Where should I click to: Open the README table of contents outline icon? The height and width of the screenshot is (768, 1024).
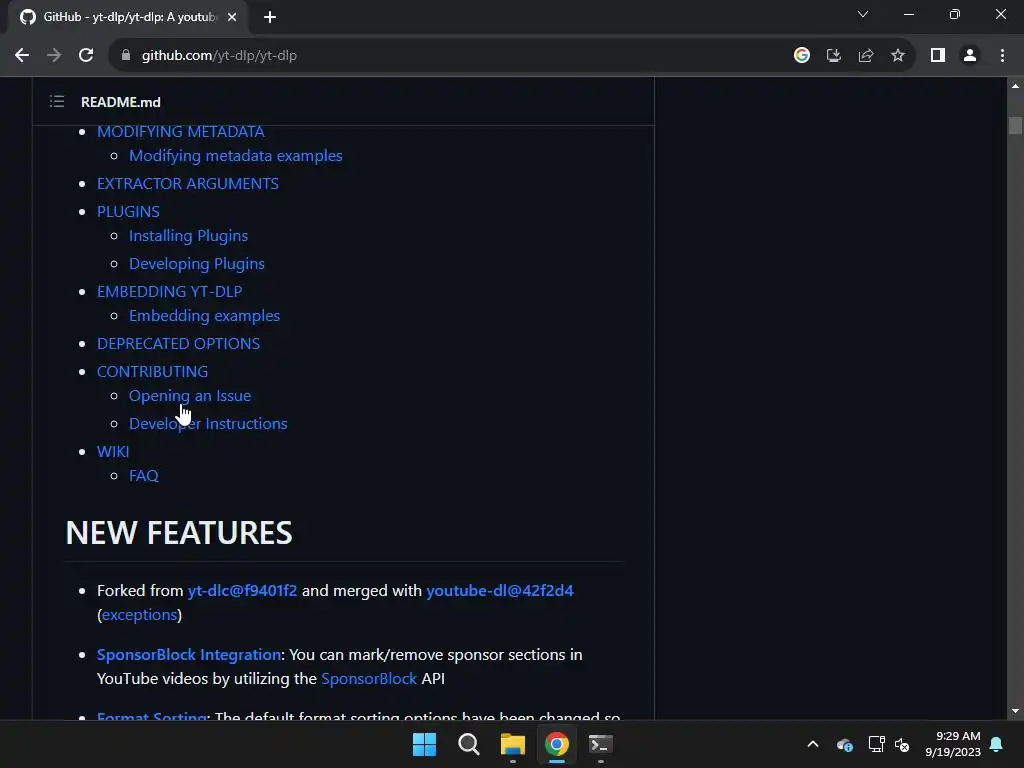[x=57, y=101]
